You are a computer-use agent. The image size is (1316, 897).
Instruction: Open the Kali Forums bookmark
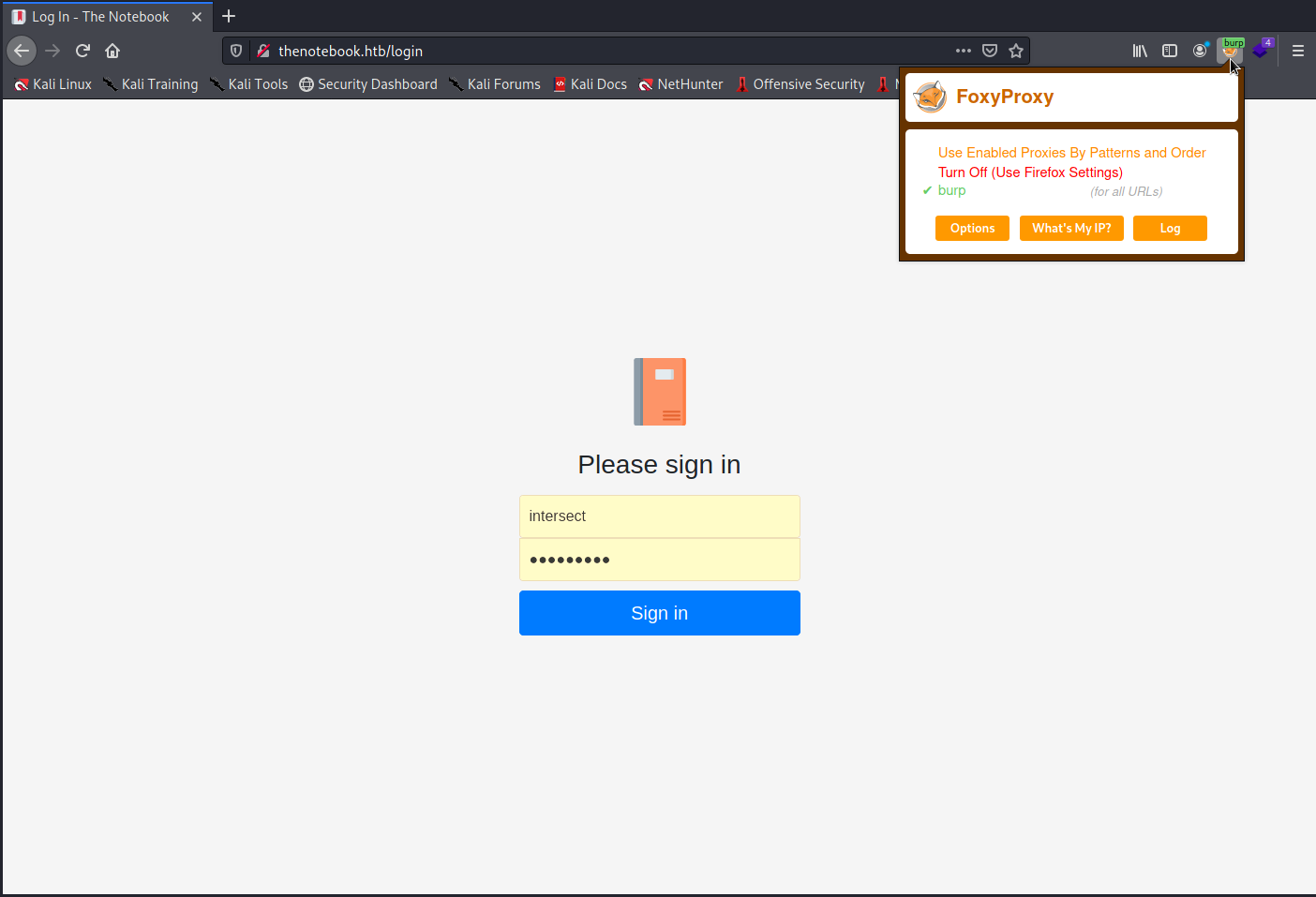click(495, 84)
